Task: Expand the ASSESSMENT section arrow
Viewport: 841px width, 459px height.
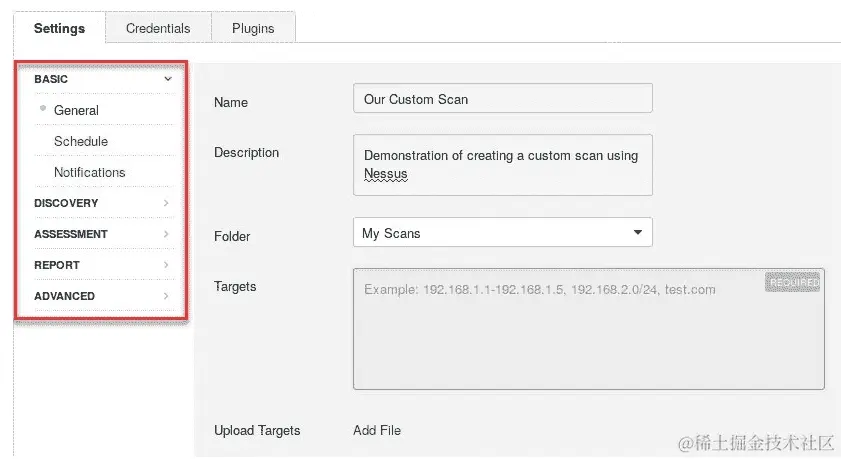Action: 166,234
